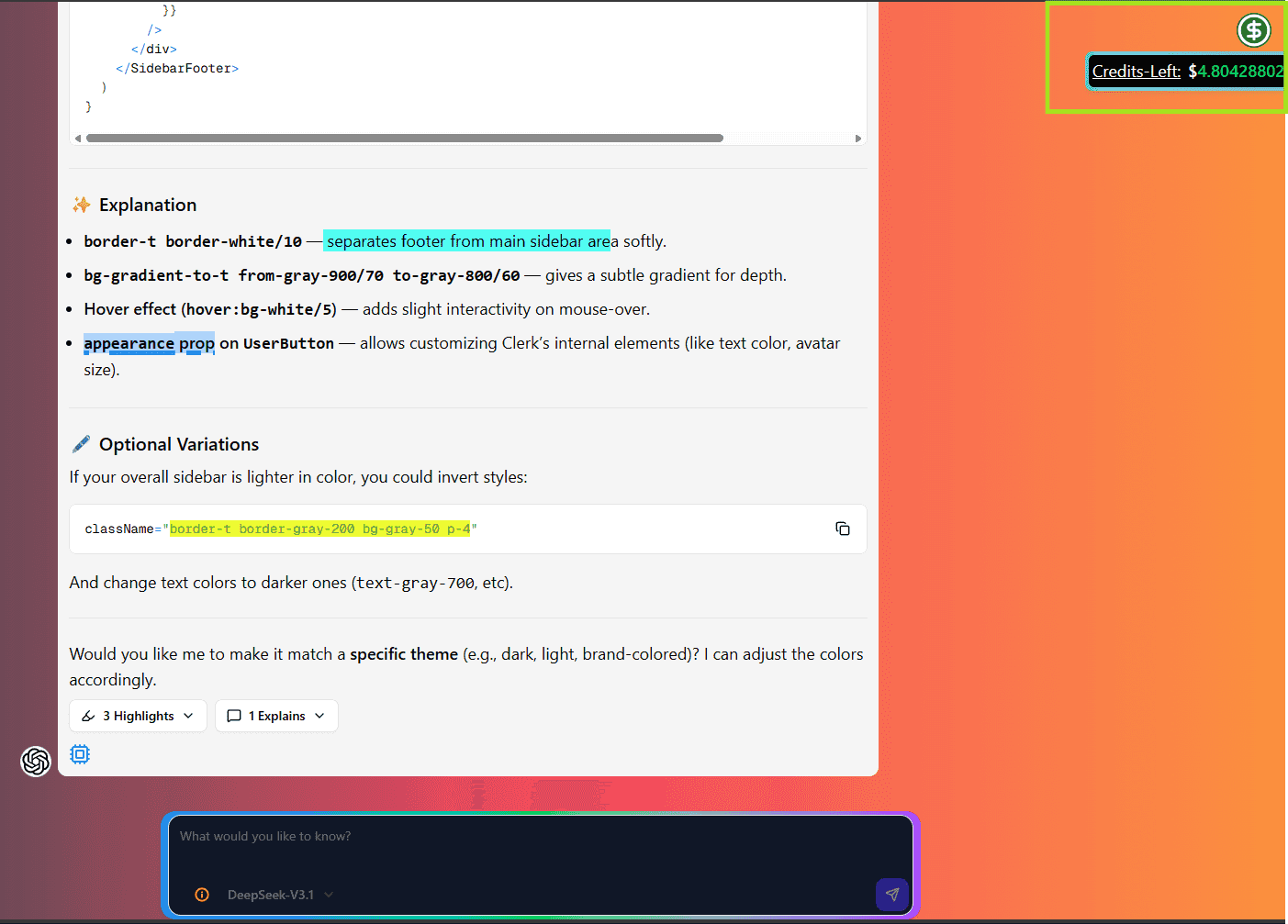Expand the 3 Highlights dropdown
This screenshot has width=1288, height=924.
[138, 716]
